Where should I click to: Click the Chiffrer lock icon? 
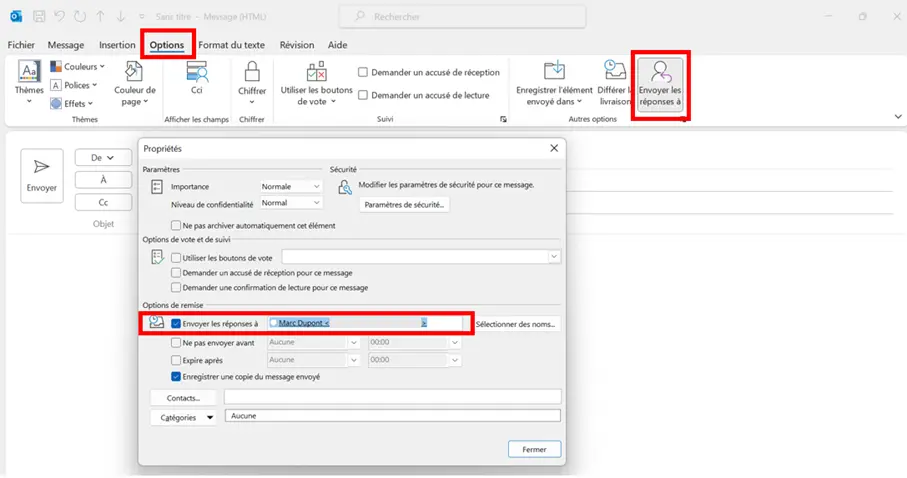tap(252, 72)
